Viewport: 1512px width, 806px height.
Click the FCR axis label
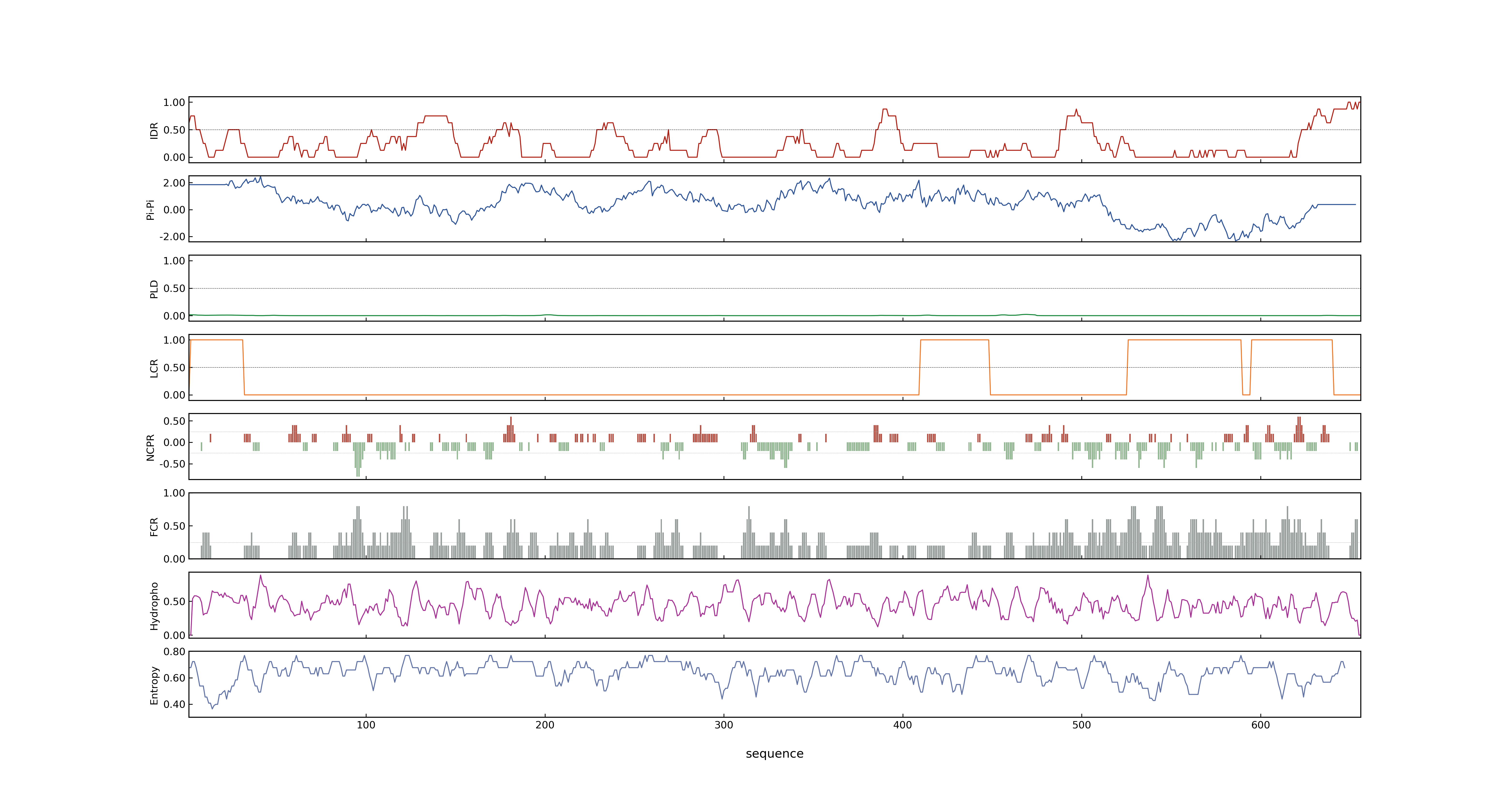(x=154, y=526)
